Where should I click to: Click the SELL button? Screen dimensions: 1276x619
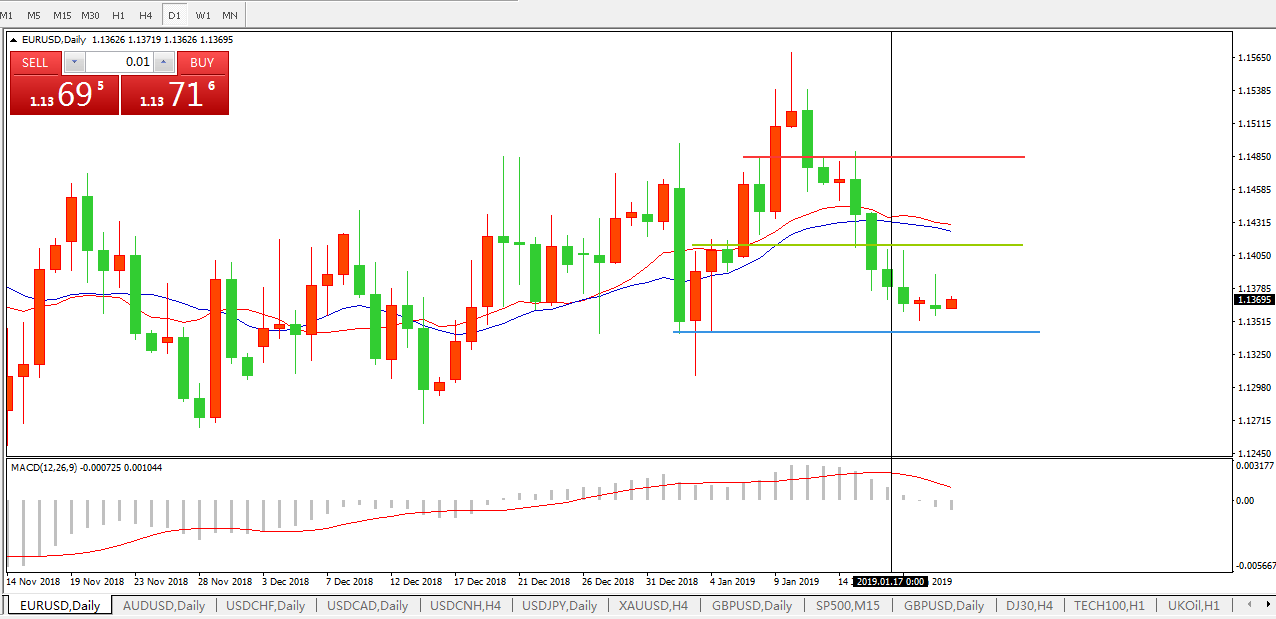tap(35, 63)
